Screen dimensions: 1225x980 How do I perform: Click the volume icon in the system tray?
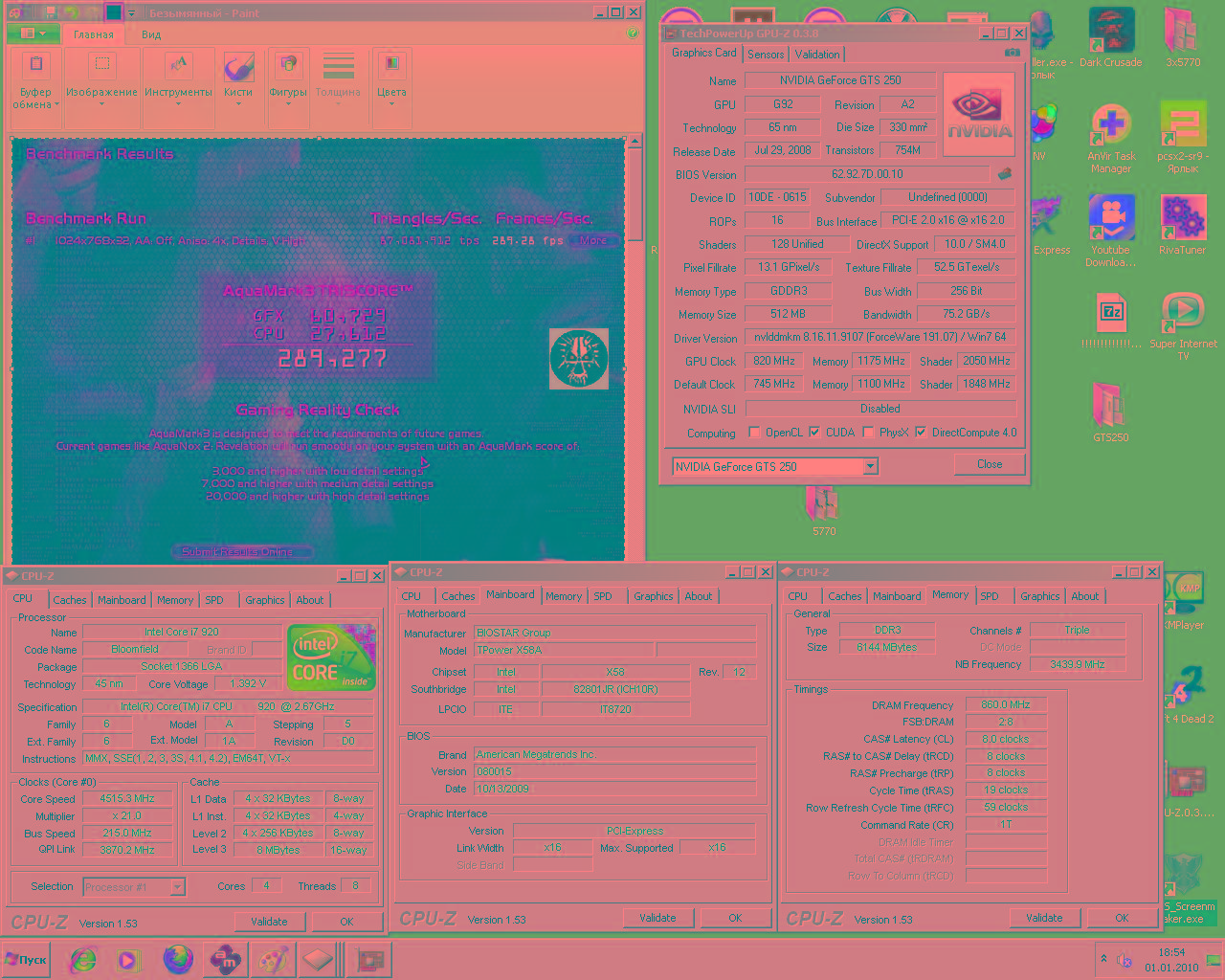(1125, 960)
